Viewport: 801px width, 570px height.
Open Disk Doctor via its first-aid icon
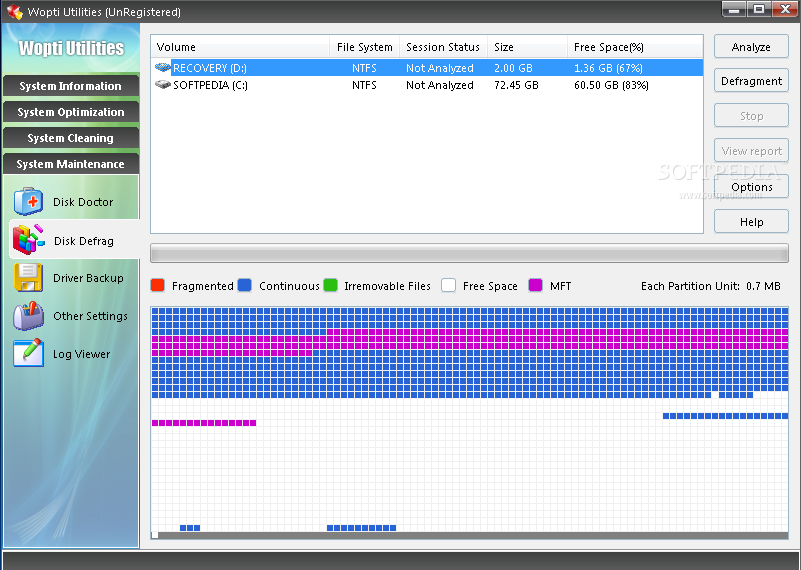pyautogui.click(x=29, y=201)
